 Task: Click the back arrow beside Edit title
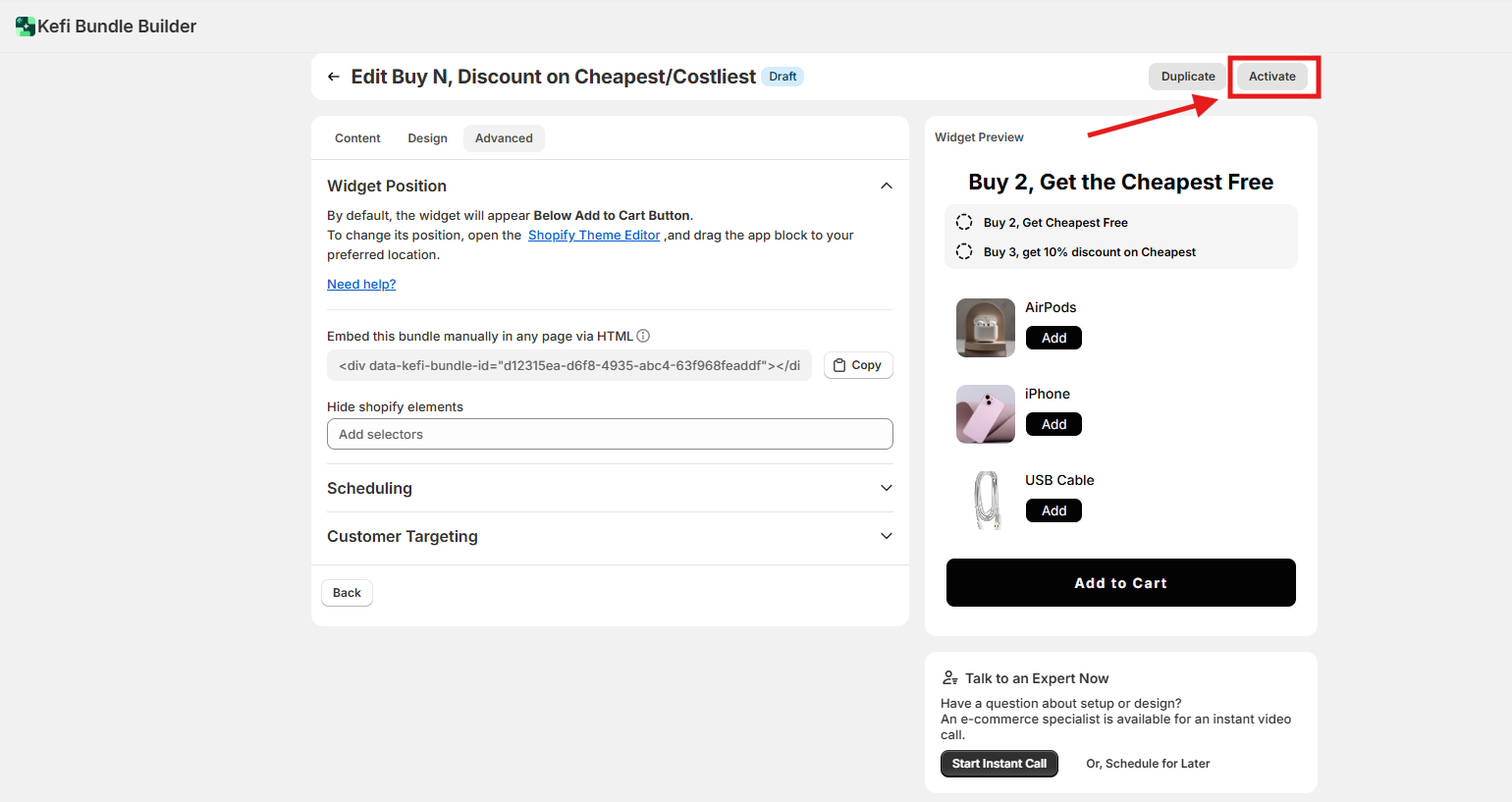coord(334,77)
